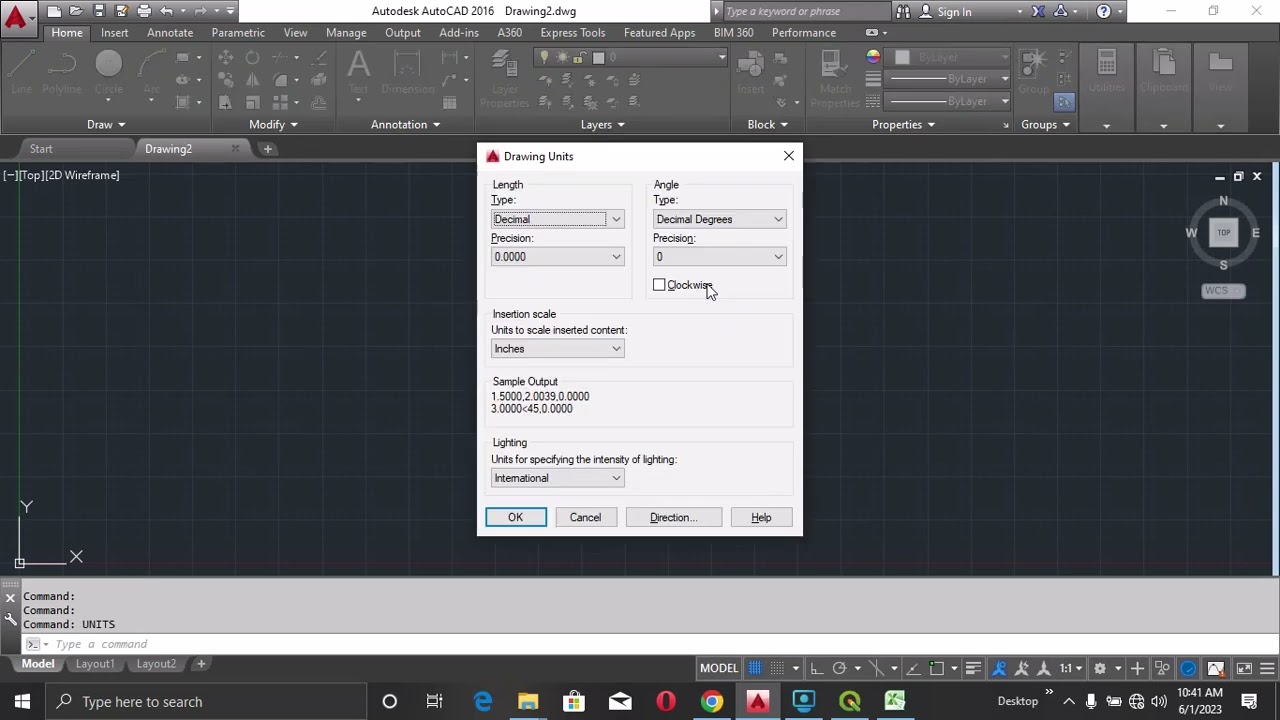
Task: Toggle snap mode in status bar
Action: 777,668
